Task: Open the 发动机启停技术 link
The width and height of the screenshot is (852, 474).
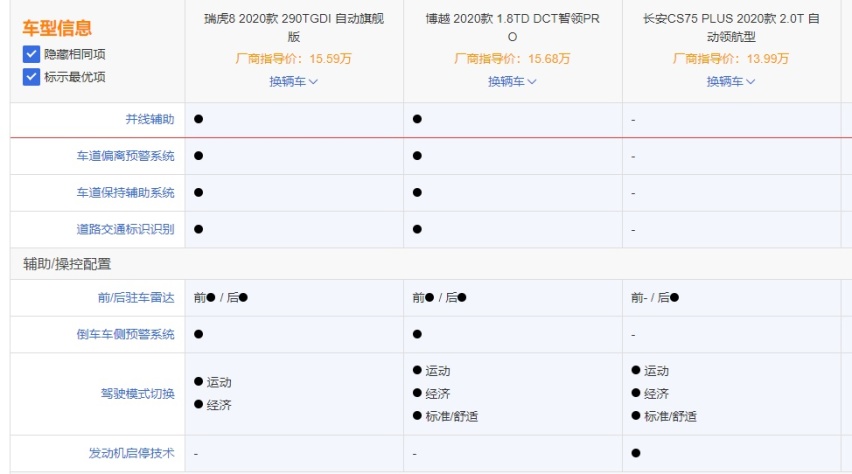Action: [x=131, y=453]
